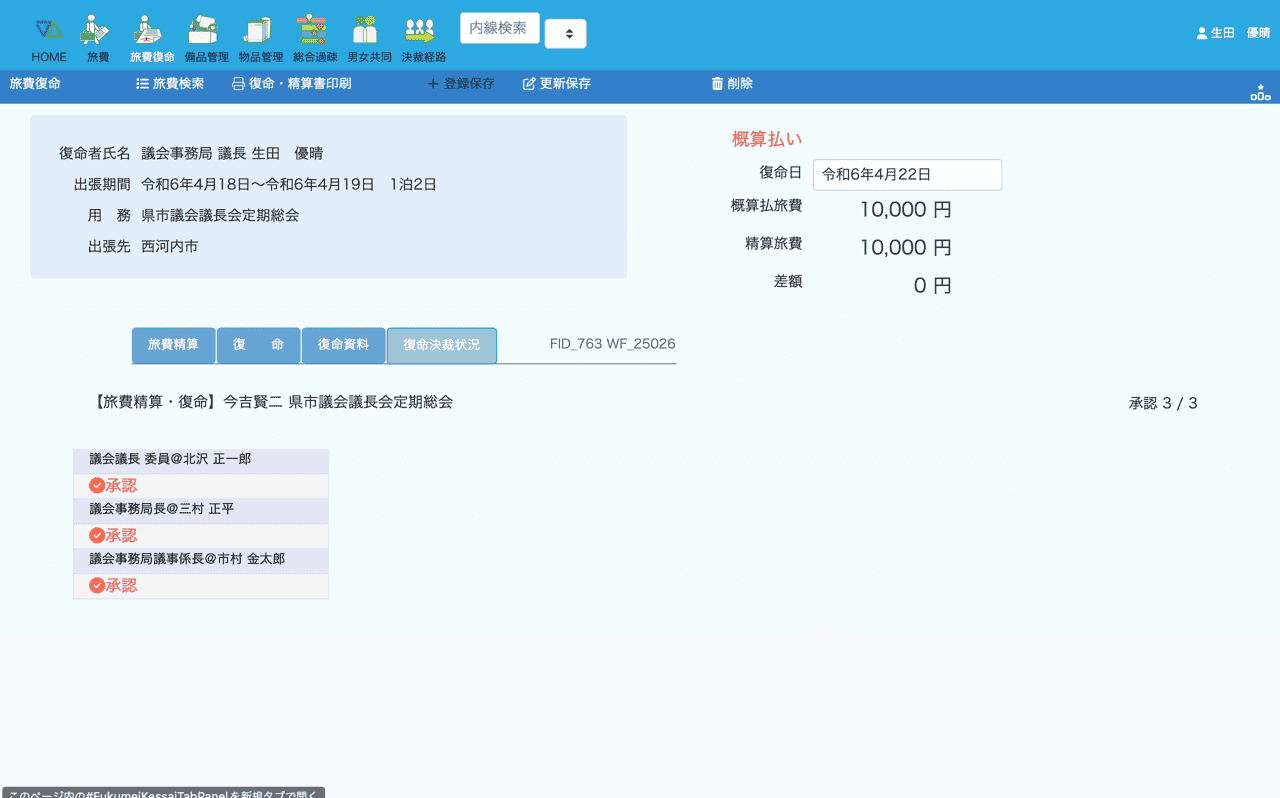
Task: Print via 復命・精算書印刷 button
Action: click(291, 84)
